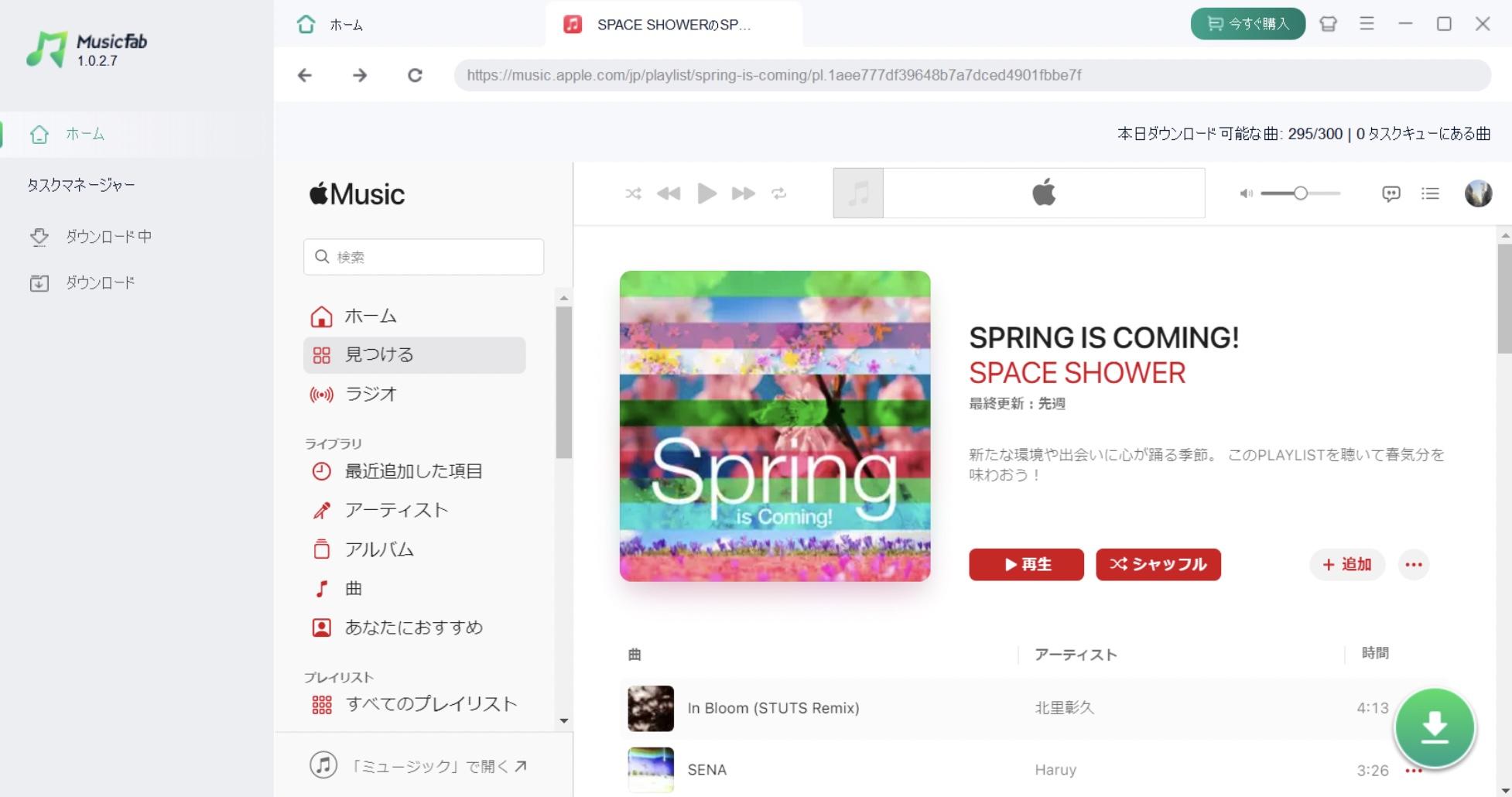The height and width of the screenshot is (797, 1512).
Task: Open あなたにおすすめ in library
Action: pyautogui.click(x=415, y=628)
